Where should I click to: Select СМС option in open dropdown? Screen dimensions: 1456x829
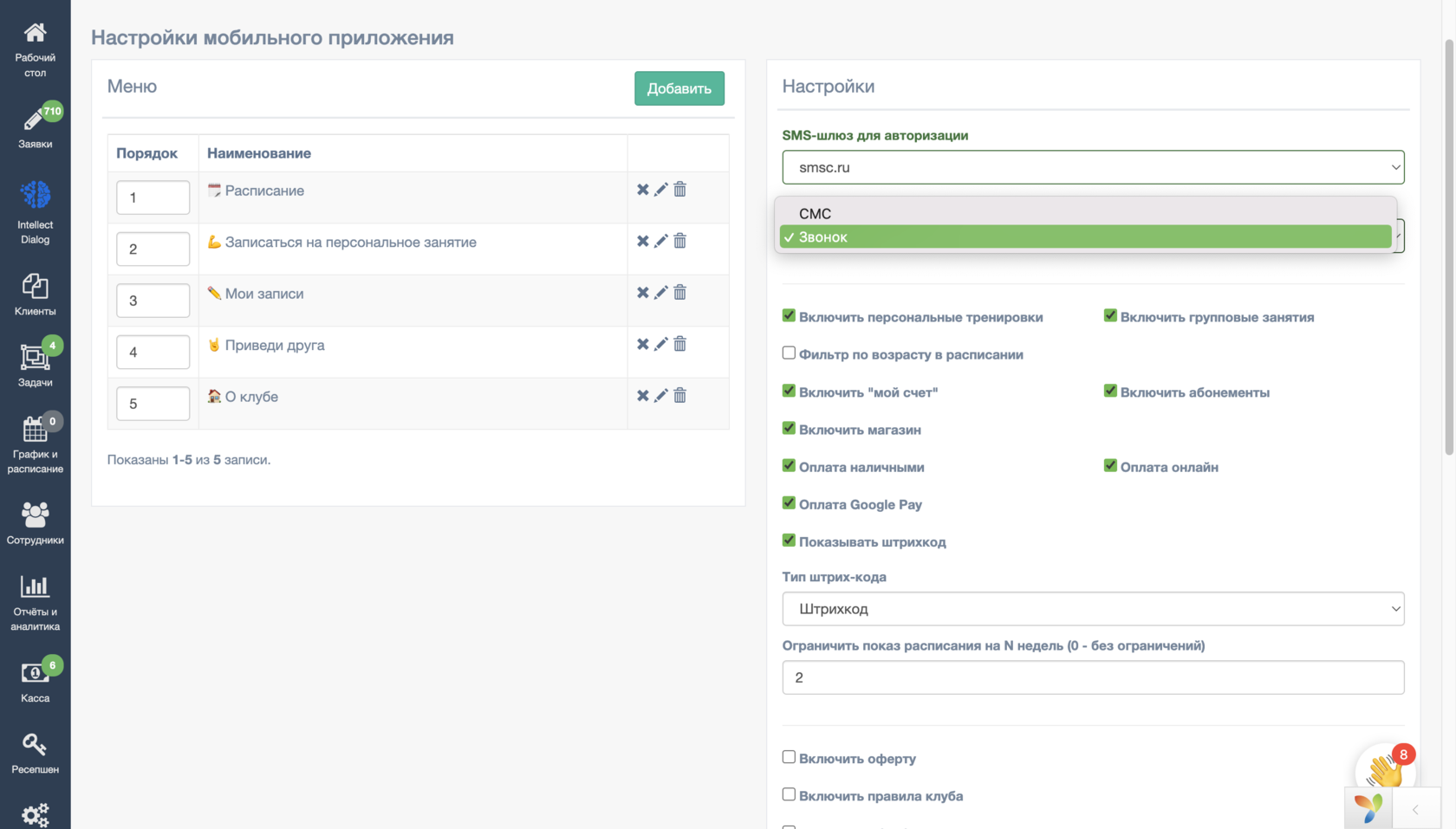point(1085,213)
